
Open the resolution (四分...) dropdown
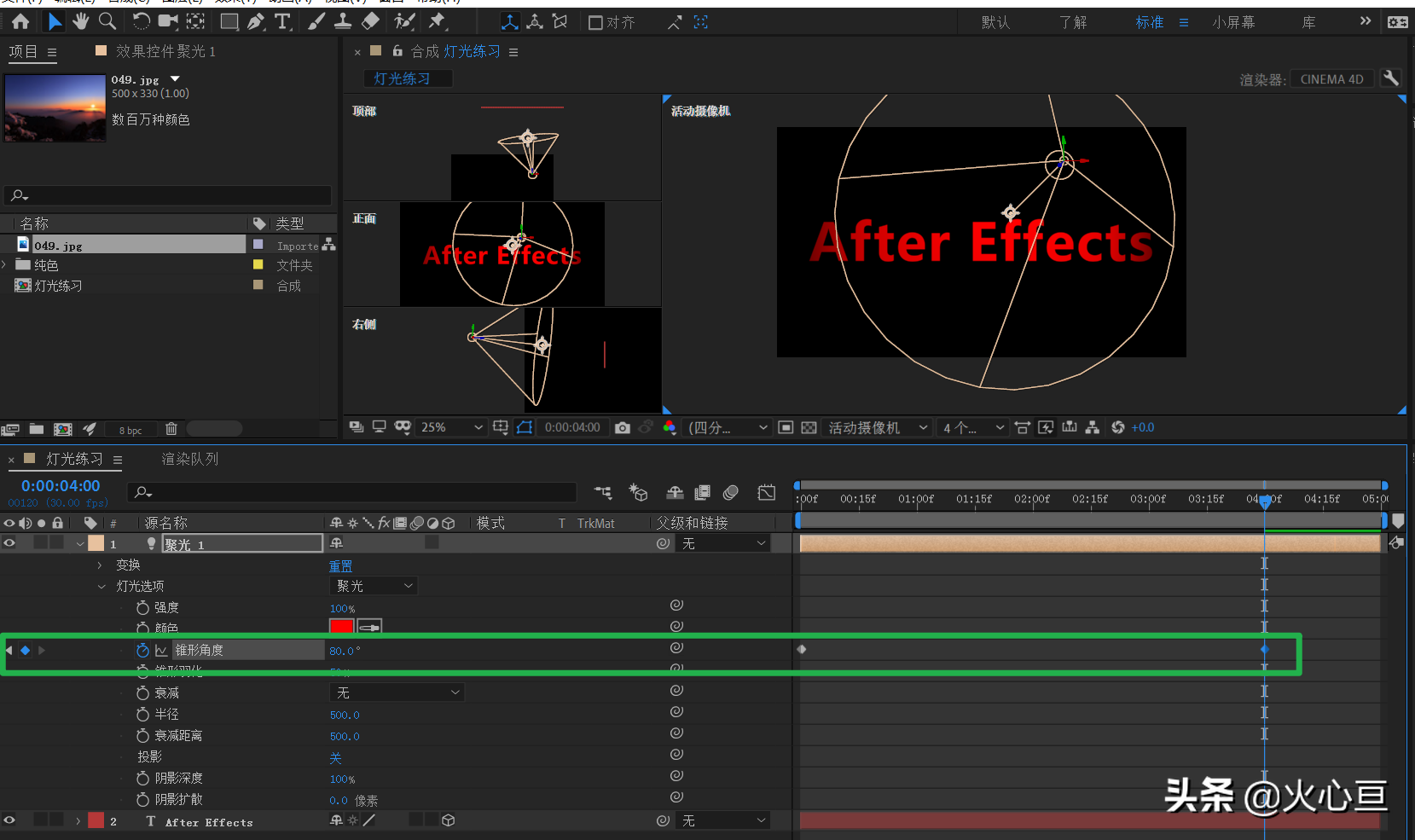(728, 427)
